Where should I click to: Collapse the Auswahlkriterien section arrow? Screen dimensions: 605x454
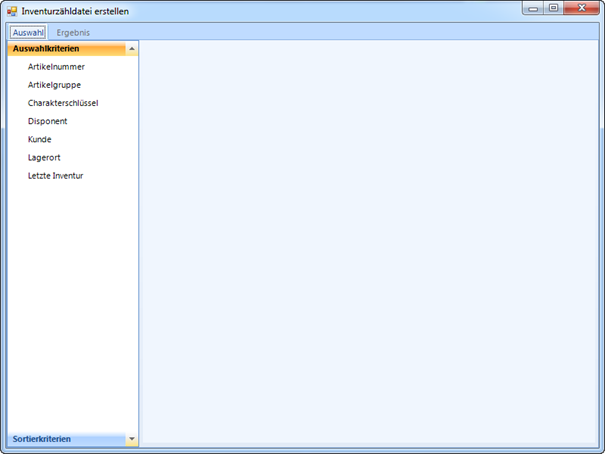132,49
